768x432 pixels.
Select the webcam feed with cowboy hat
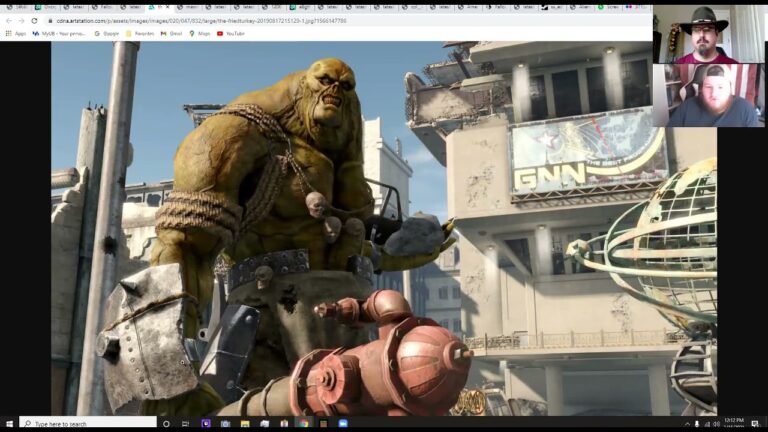click(708, 34)
